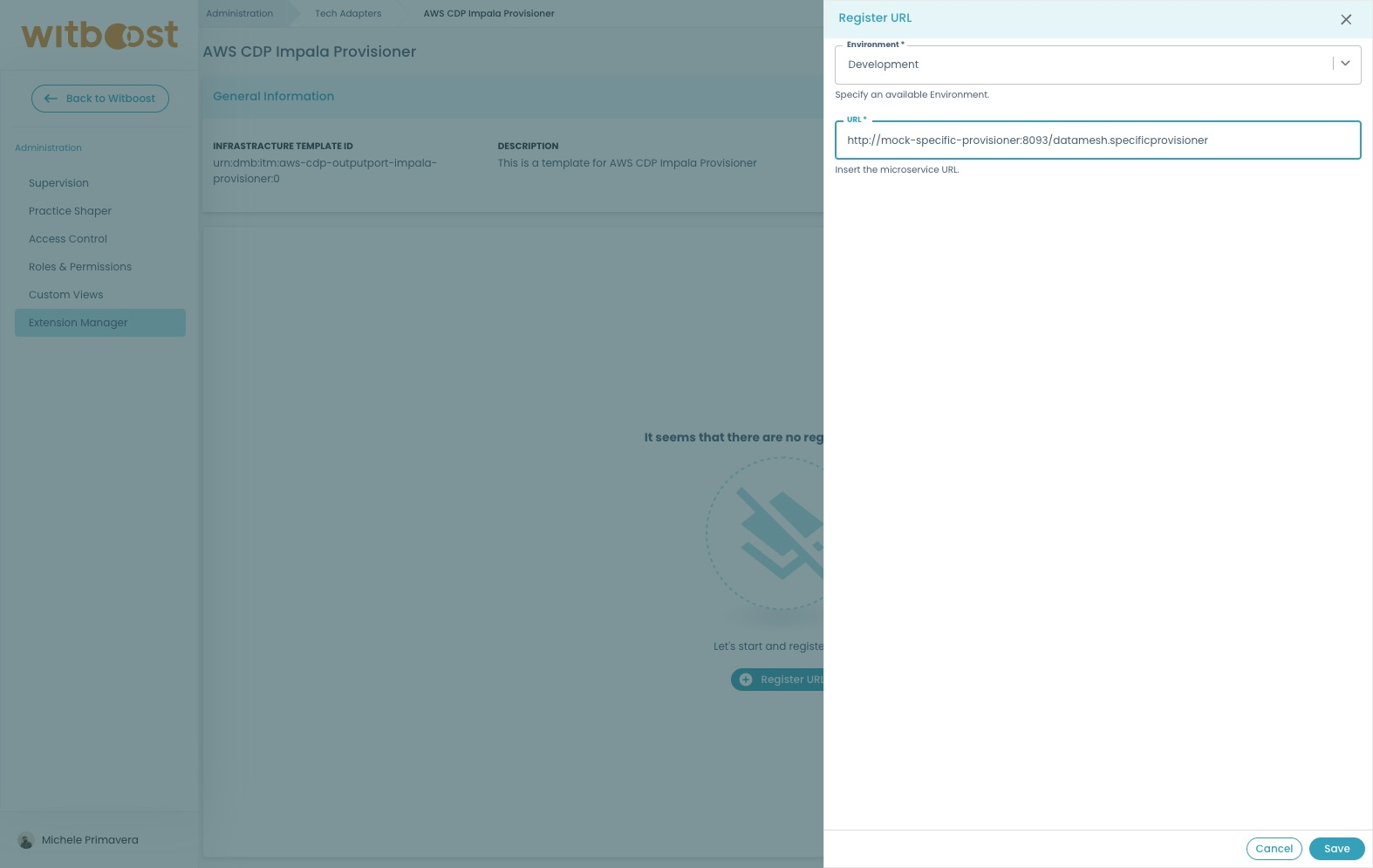This screenshot has width=1373, height=868.
Task: Click the AWS CDP Impala Provisioner page title
Action: [x=310, y=51]
